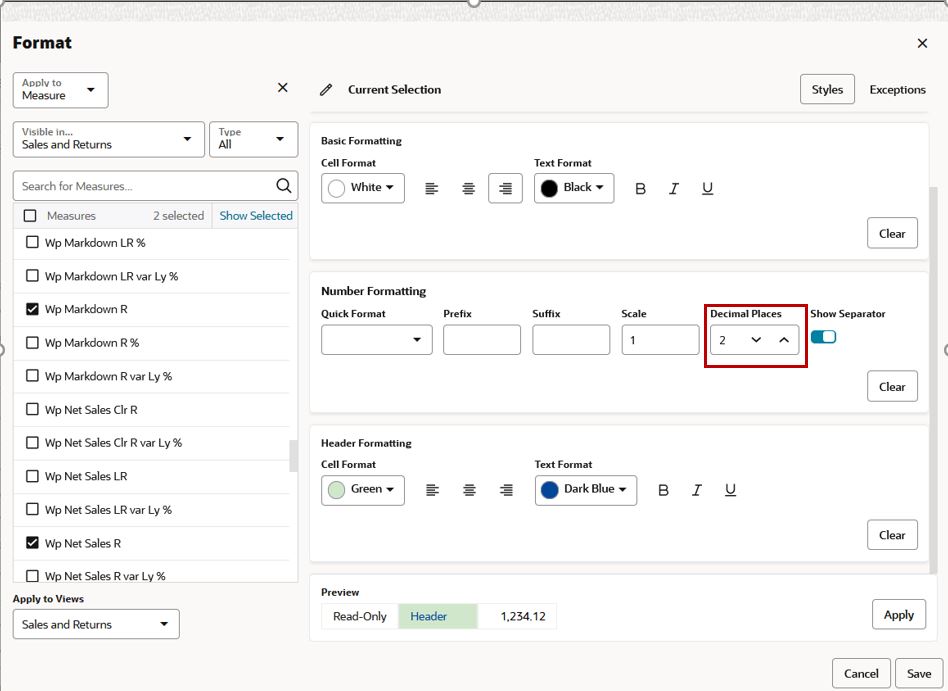Click the measure search magnifier icon
The width and height of the screenshot is (948, 691).
point(284,186)
